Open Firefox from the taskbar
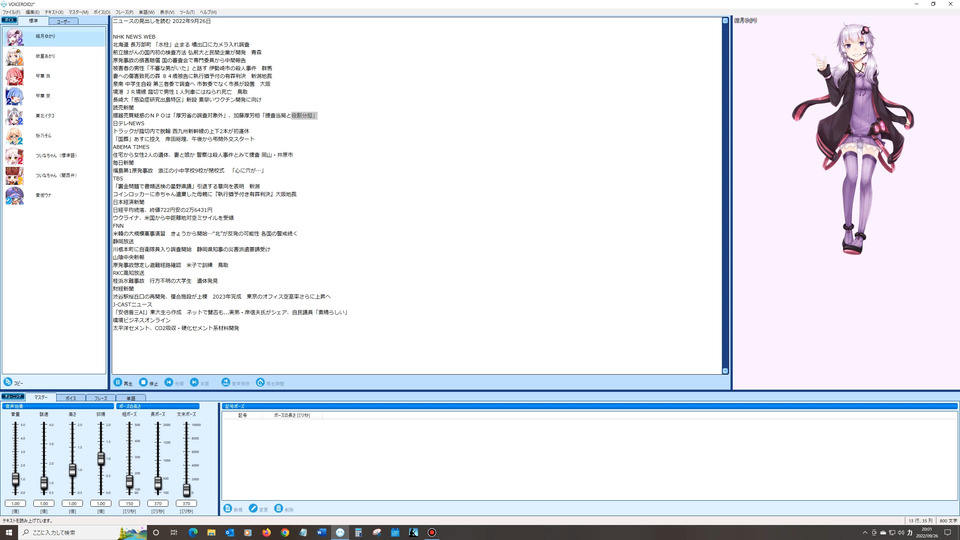Viewport: 960px width, 540px height. pyautogui.click(x=266, y=533)
